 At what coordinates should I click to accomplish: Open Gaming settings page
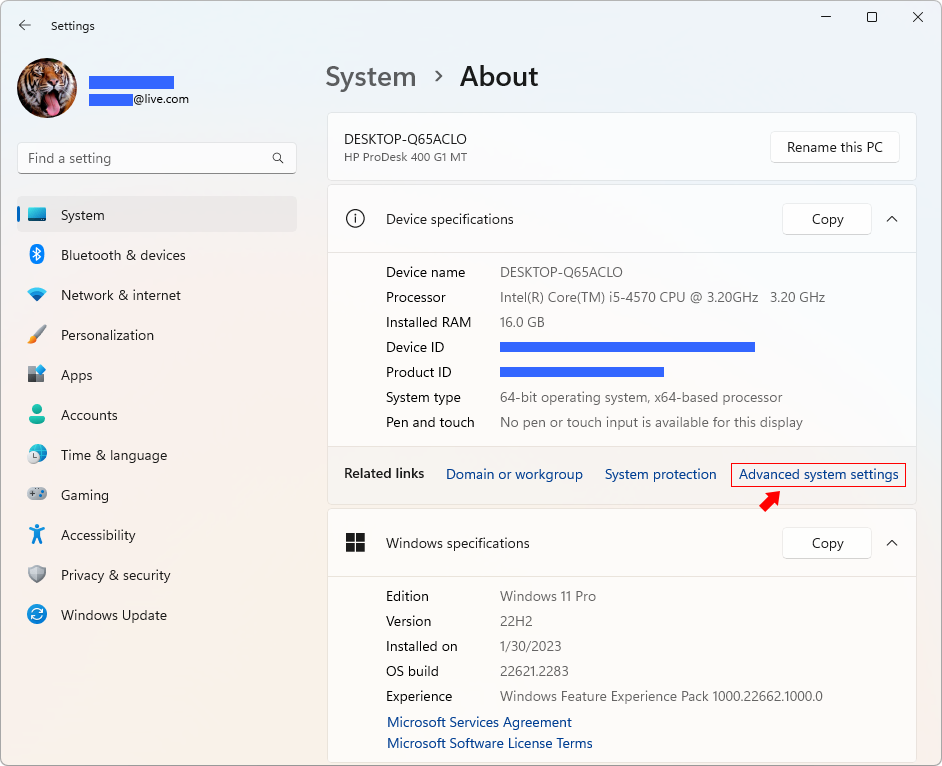click(x=157, y=495)
